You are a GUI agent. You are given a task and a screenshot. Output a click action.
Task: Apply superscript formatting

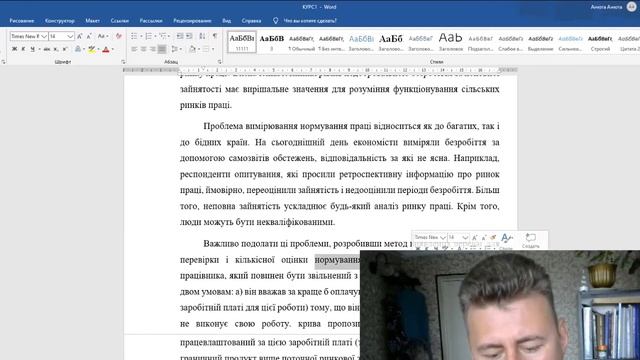click(65, 49)
